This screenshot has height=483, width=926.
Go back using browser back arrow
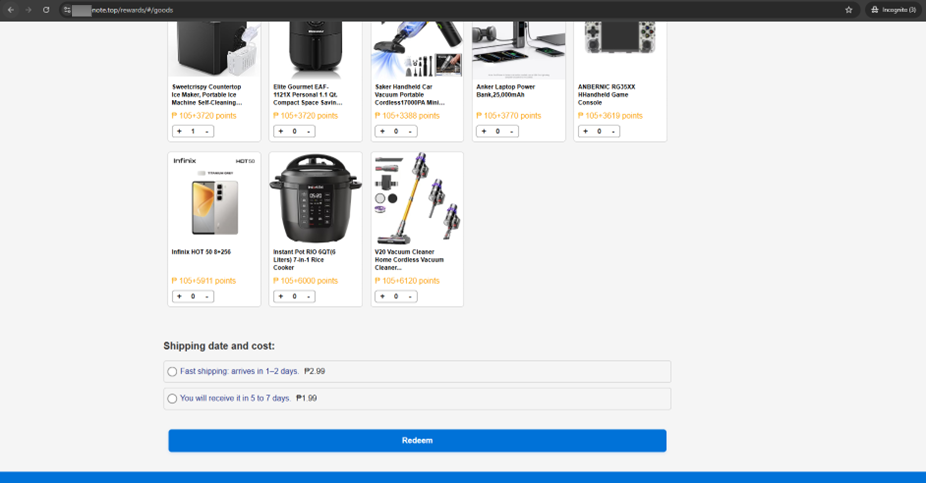click(11, 10)
